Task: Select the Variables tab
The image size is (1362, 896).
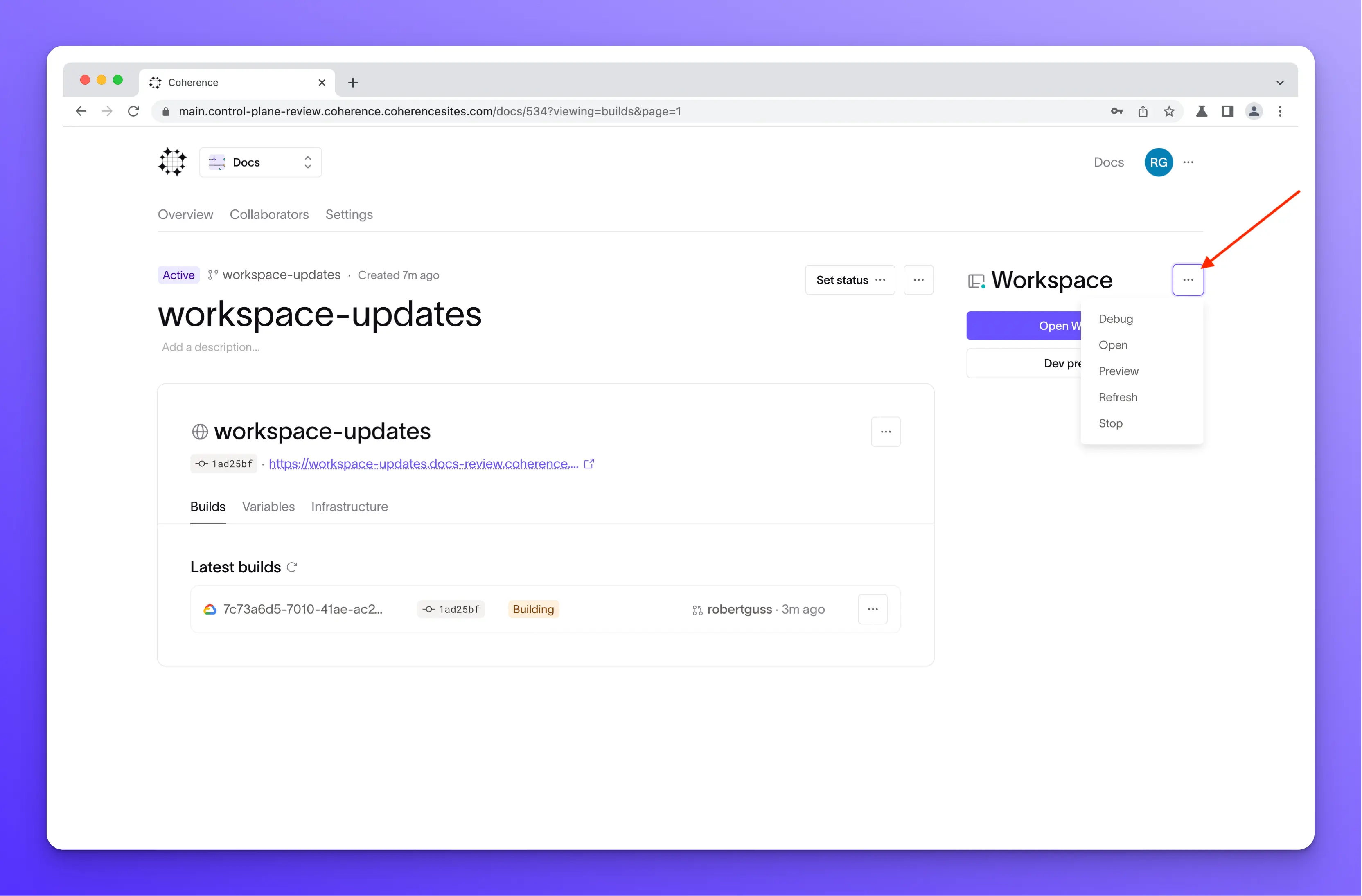Action: [x=268, y=507]
